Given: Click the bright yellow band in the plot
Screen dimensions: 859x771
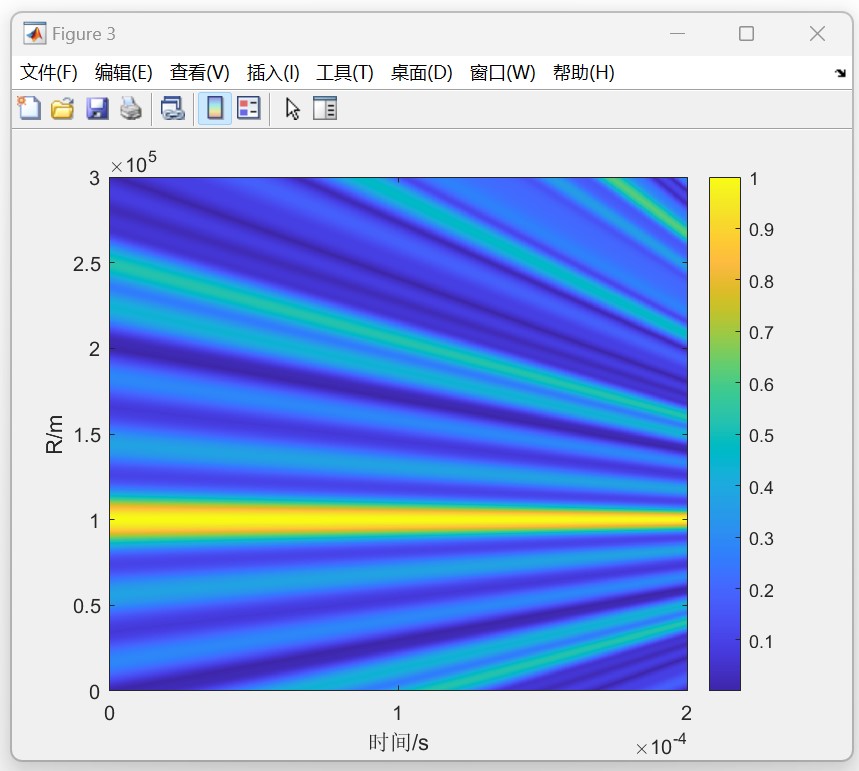Looking at the screenshot, I should (x=398, y=519).
